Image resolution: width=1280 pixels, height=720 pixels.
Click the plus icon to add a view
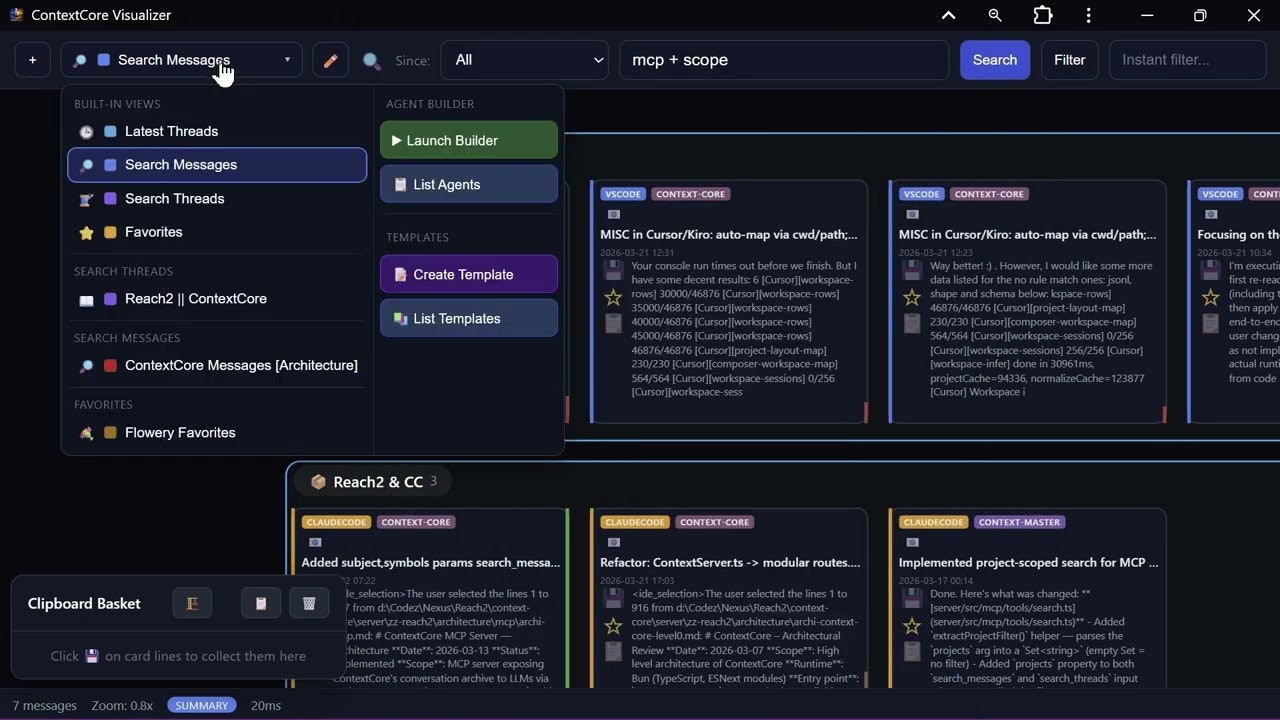click(32, 60)
